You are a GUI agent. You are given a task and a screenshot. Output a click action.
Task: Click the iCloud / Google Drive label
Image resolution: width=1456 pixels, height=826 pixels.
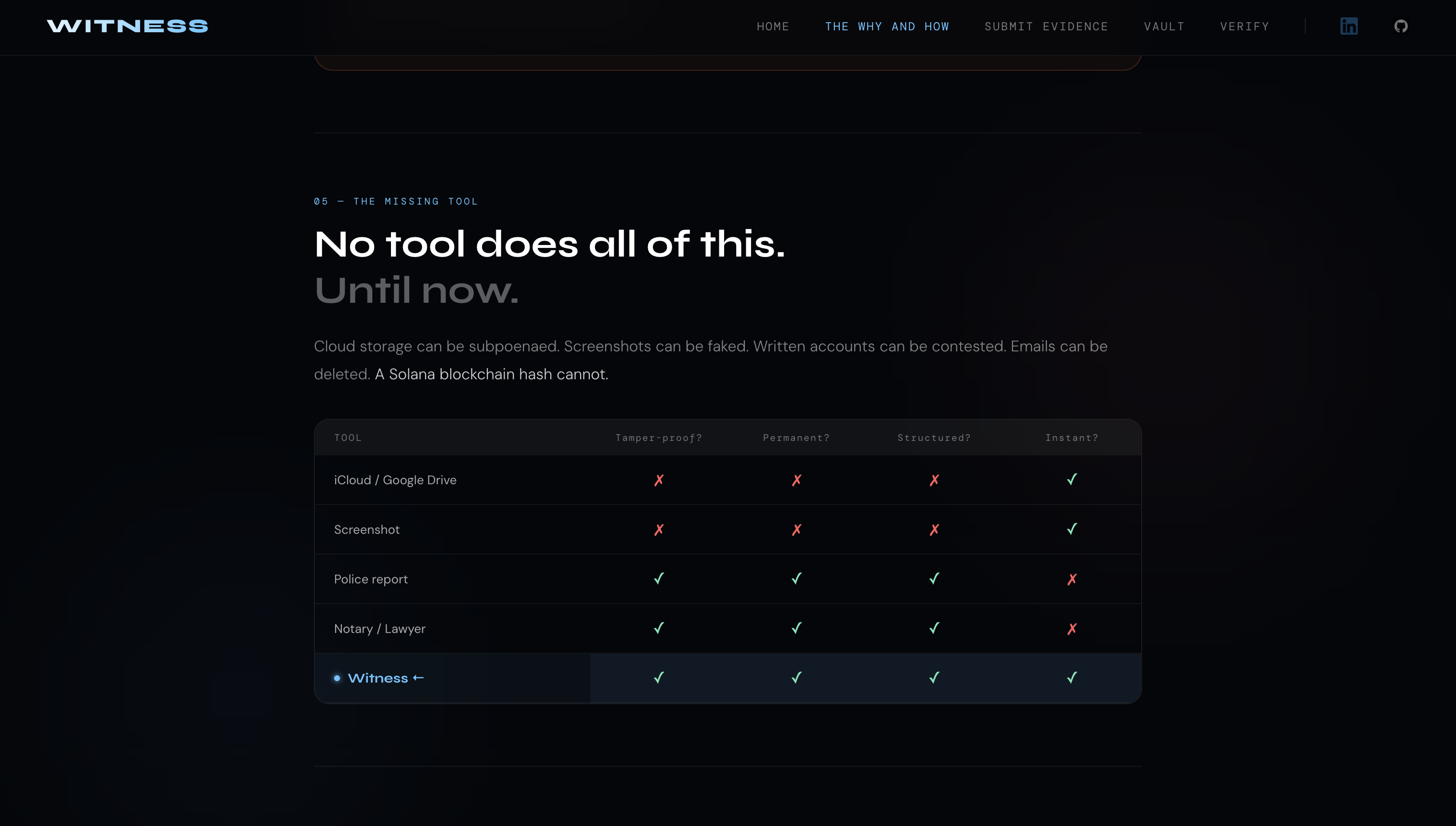coord(395,480)
